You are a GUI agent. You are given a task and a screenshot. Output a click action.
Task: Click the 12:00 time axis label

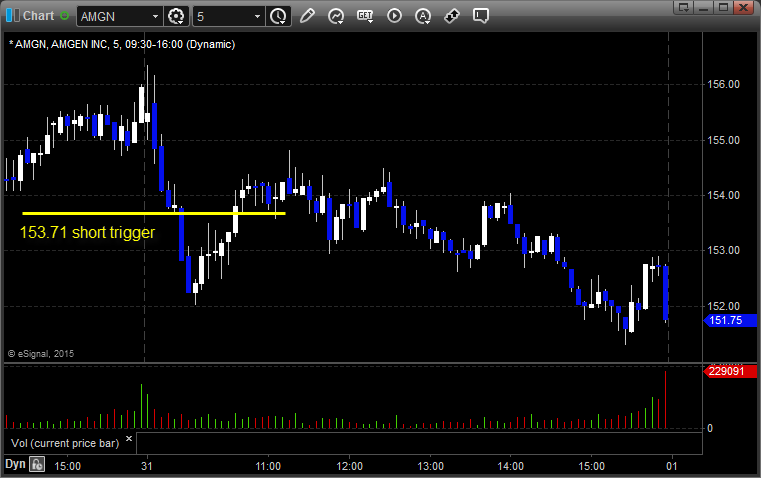(x=349, y=466)
